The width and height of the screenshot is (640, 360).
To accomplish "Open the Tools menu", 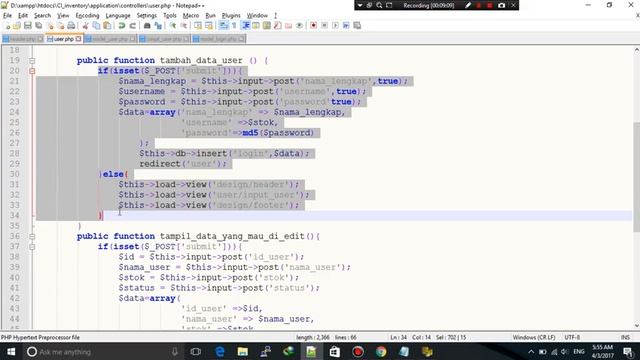I will click(170, 16).
